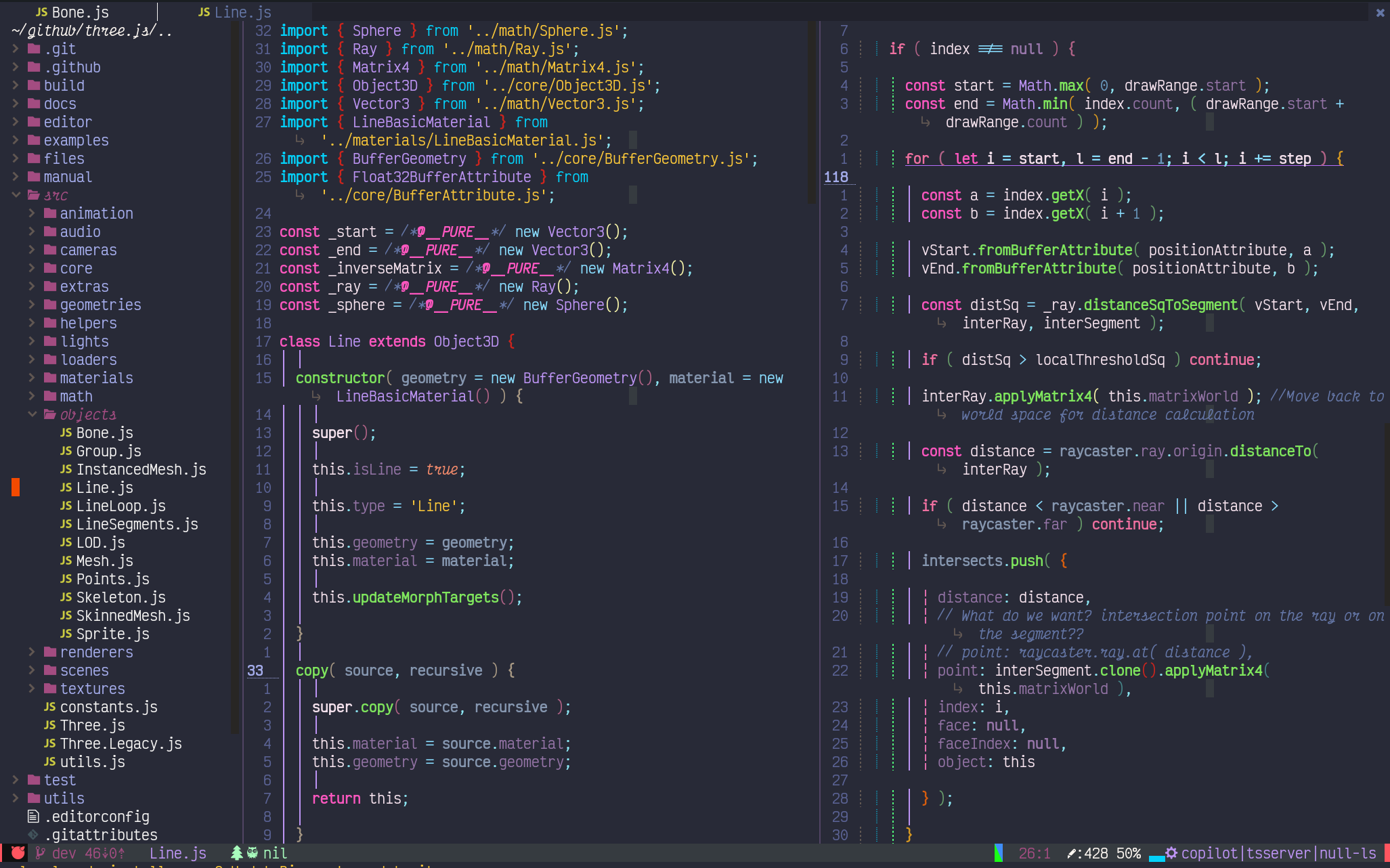Click the utils folder icon
This screenshot has height=868, width=1390.
(x=34, y=798)
